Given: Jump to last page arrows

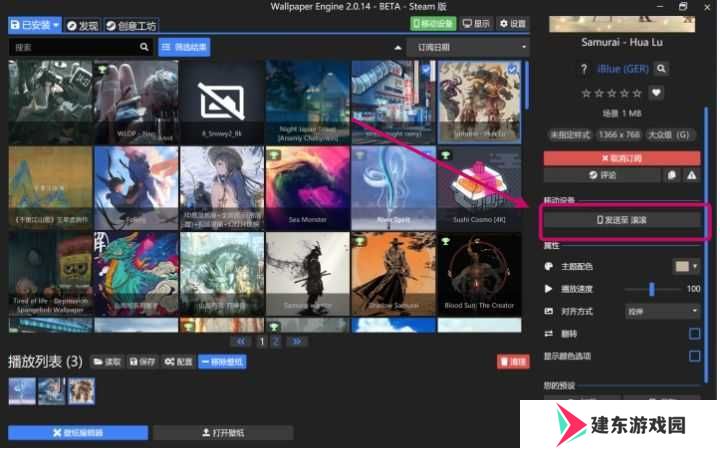Looking at the screenshot, I should [297, 342].
